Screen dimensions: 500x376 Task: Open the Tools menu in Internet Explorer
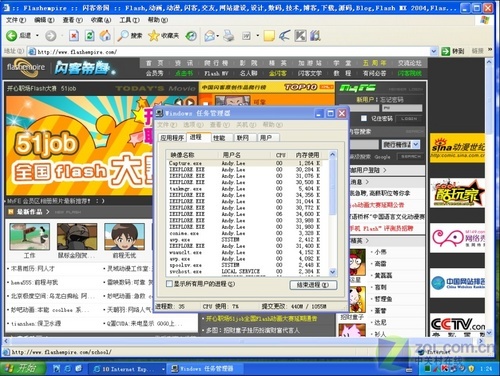click(x=129, y=20)
